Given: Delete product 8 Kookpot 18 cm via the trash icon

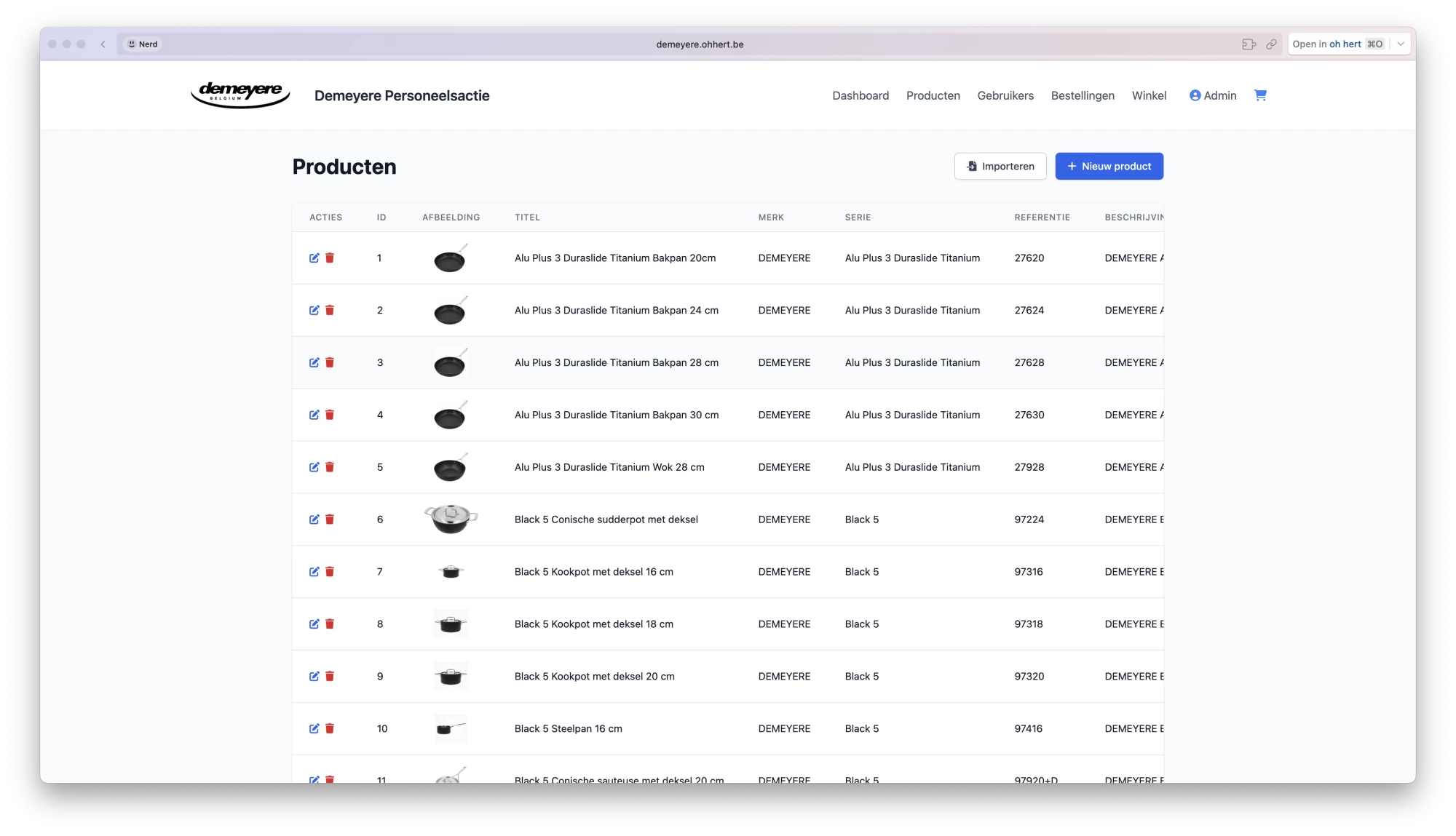Looking at the screenshot, I should click(330, 624).
